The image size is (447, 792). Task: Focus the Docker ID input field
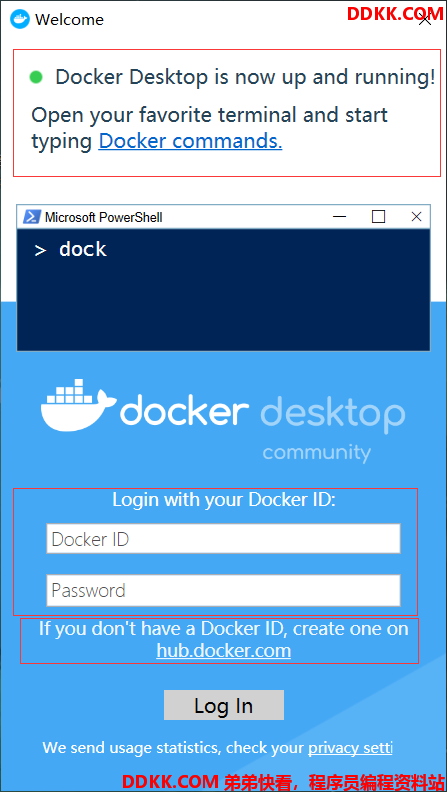[x=223, y=538]
